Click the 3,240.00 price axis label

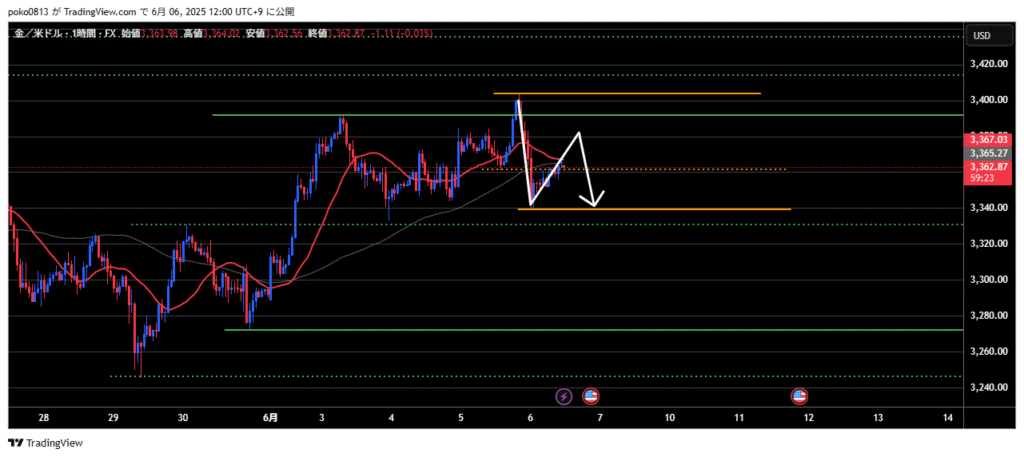[x=988, y=388]
